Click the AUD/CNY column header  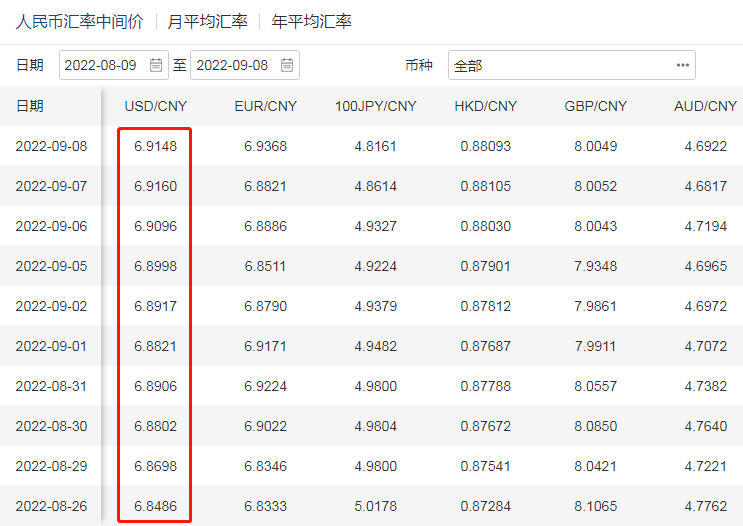705,106
